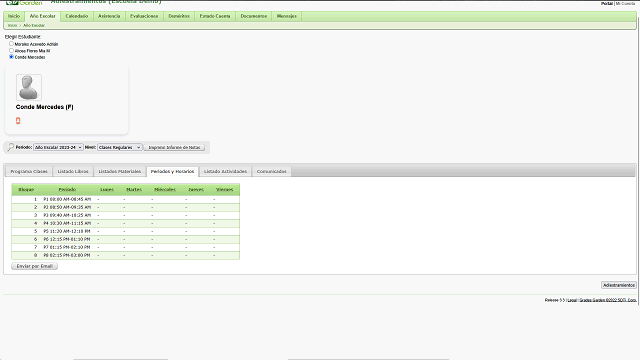The height and width of the screenshot is (360, 640).
Task: Click the Legal footer link
Action: 572,300
